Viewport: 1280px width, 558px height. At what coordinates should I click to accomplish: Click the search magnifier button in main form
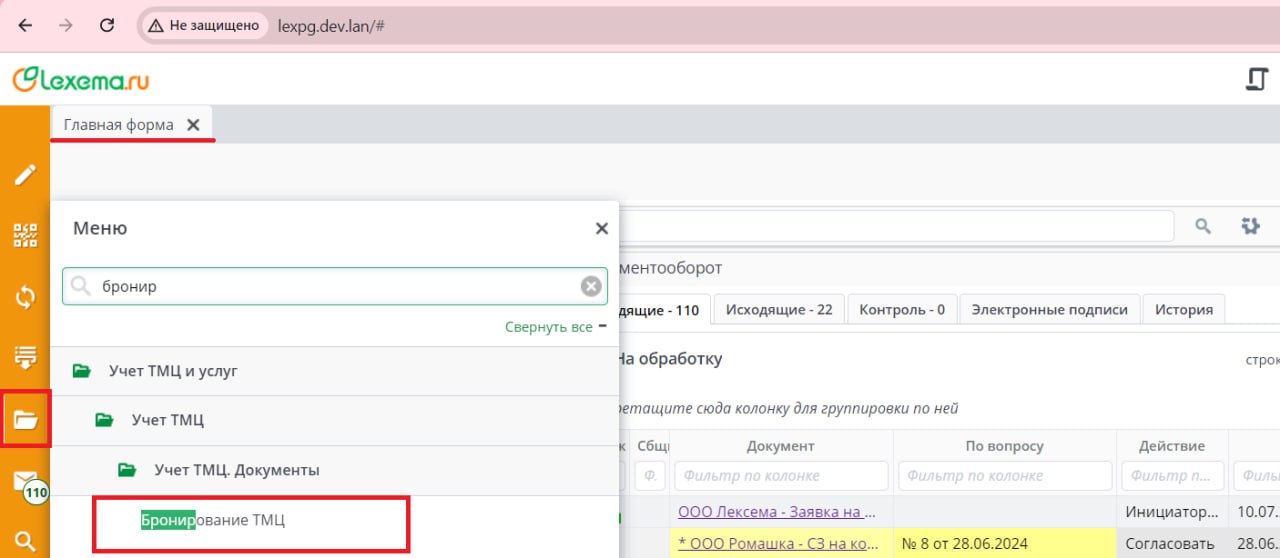click(1203, 226)
